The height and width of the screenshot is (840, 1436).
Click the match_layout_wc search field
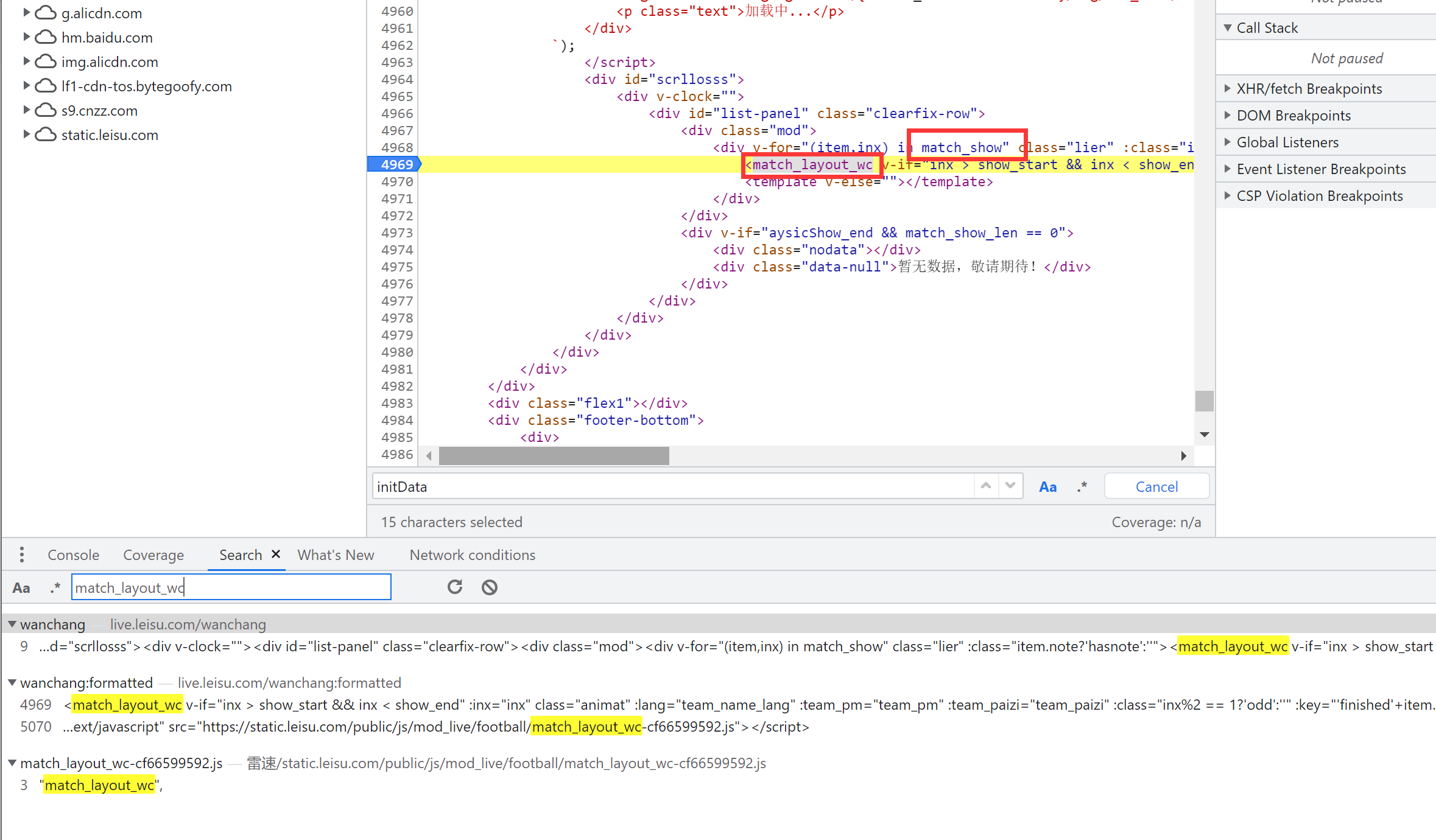tap(231, 587)
